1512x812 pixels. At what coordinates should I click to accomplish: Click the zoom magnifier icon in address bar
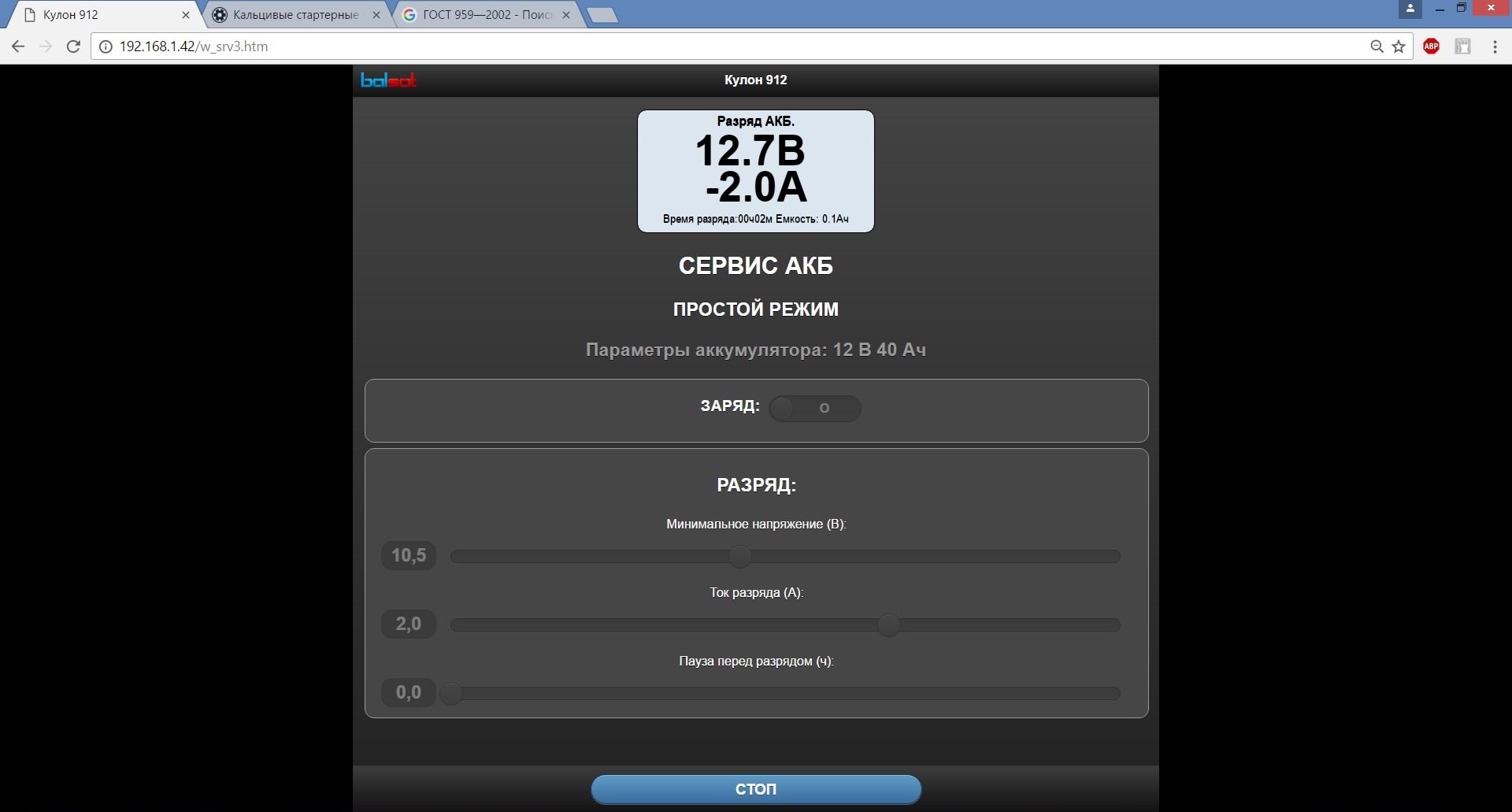coord(1377,46)
